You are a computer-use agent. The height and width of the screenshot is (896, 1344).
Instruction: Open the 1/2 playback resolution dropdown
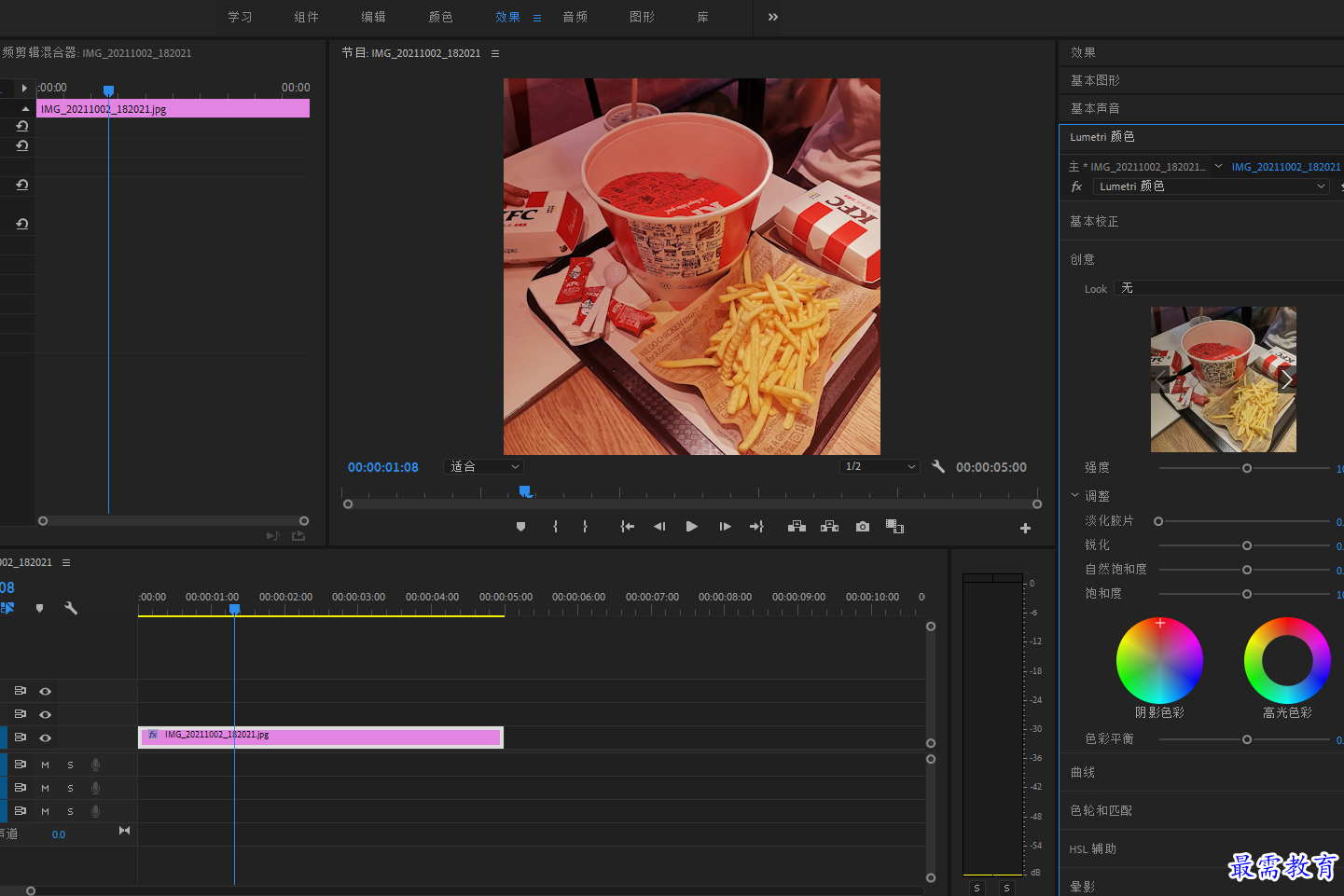tap(880, 466)
